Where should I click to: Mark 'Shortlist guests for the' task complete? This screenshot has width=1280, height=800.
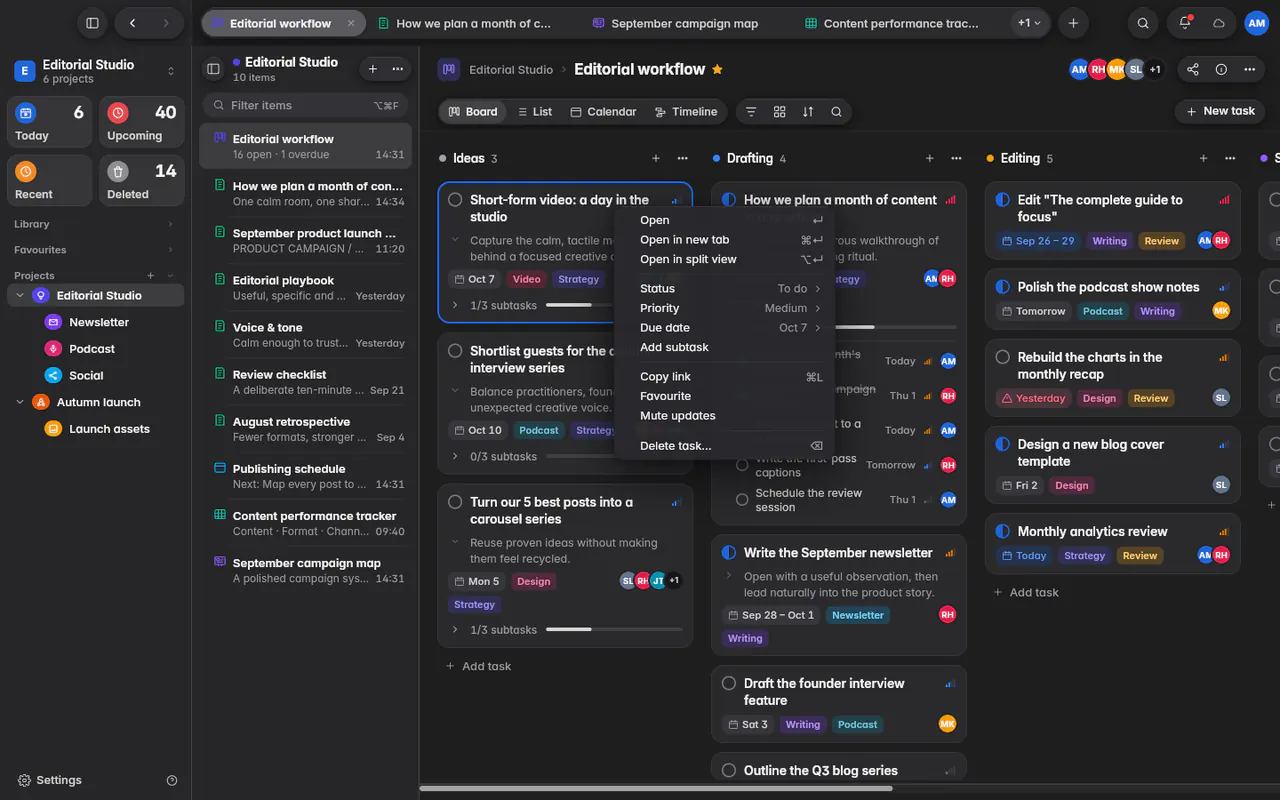[455, 351]
